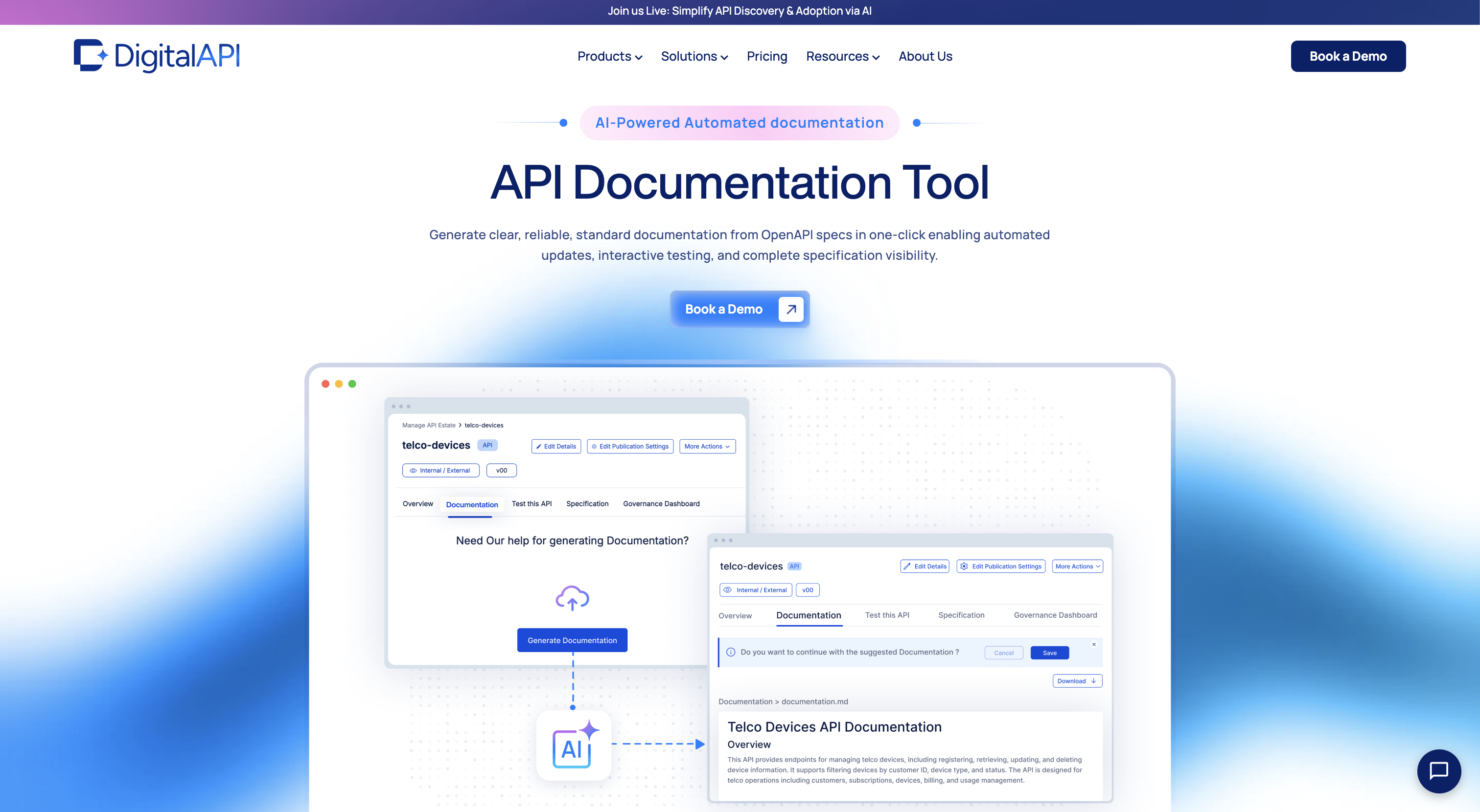Click the gear Edit Publication Settings in front window
Screen dimensions: 1480x812
pos(1001,566)
